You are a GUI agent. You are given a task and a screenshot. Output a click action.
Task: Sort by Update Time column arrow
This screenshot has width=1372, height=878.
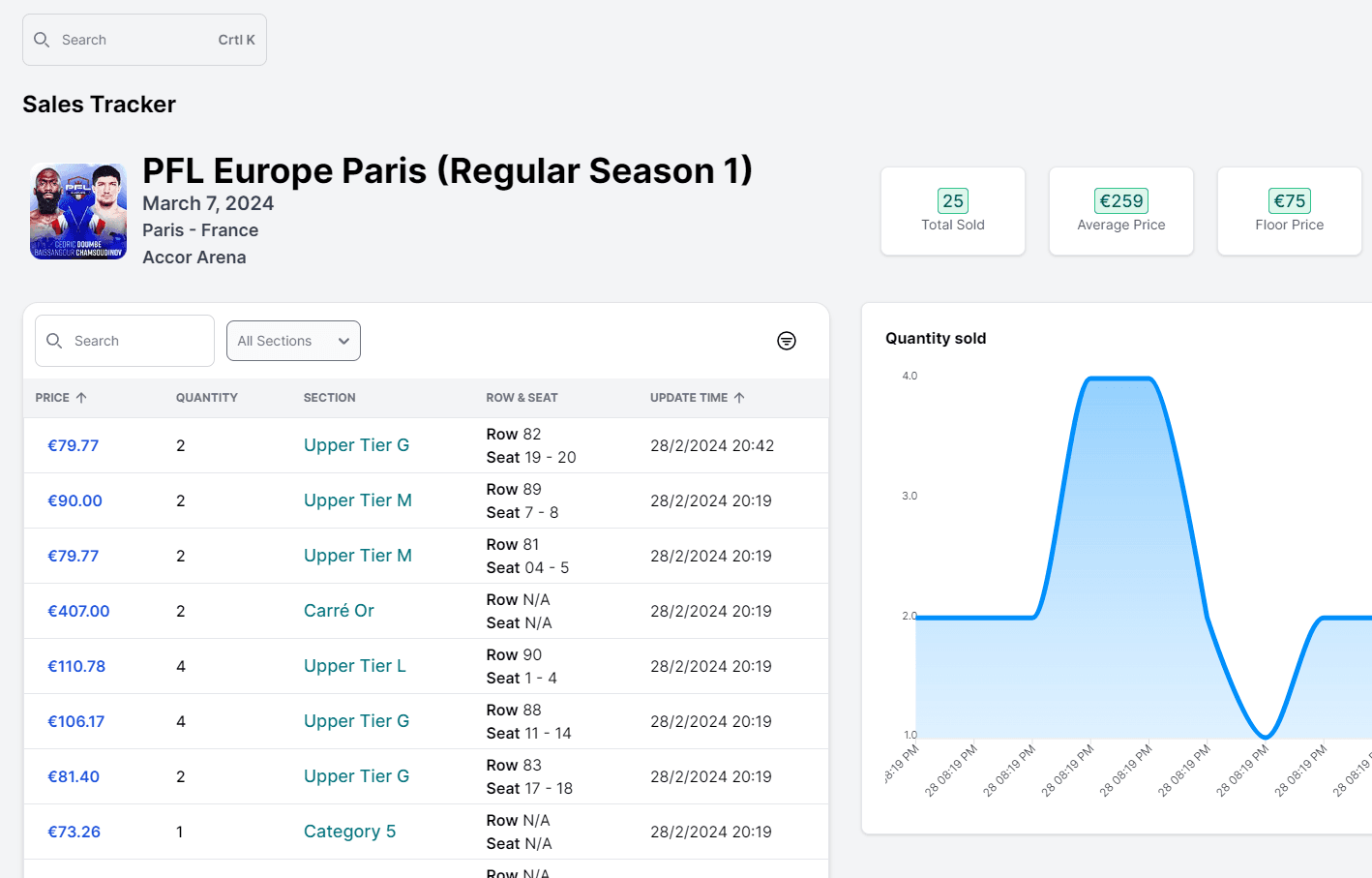click(739, 398)
